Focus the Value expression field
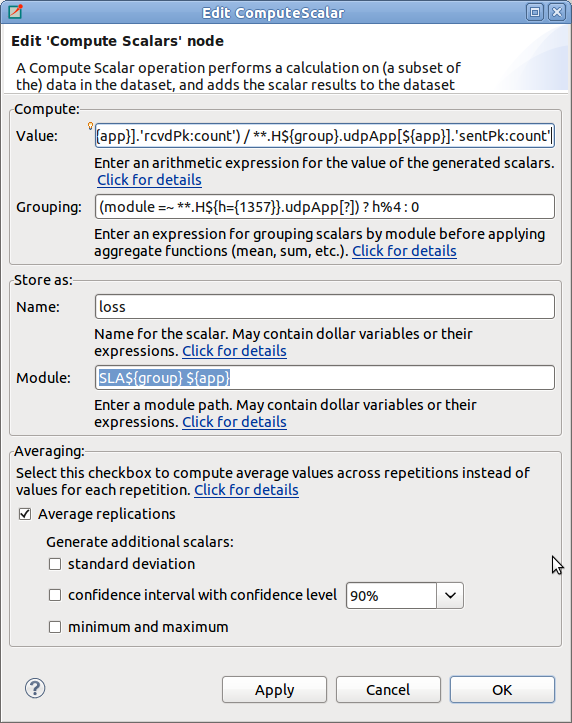Image resolution: width=572 pixels, height=723 pixels. pos(324,136)
